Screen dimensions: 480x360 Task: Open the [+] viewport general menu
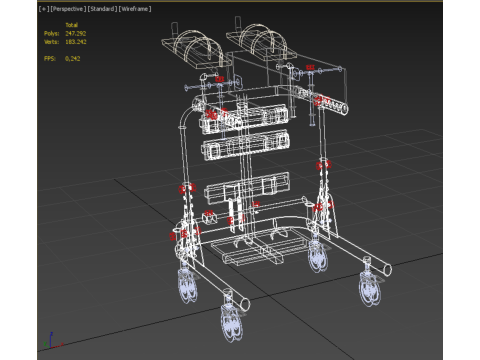[x=44, y=9]
